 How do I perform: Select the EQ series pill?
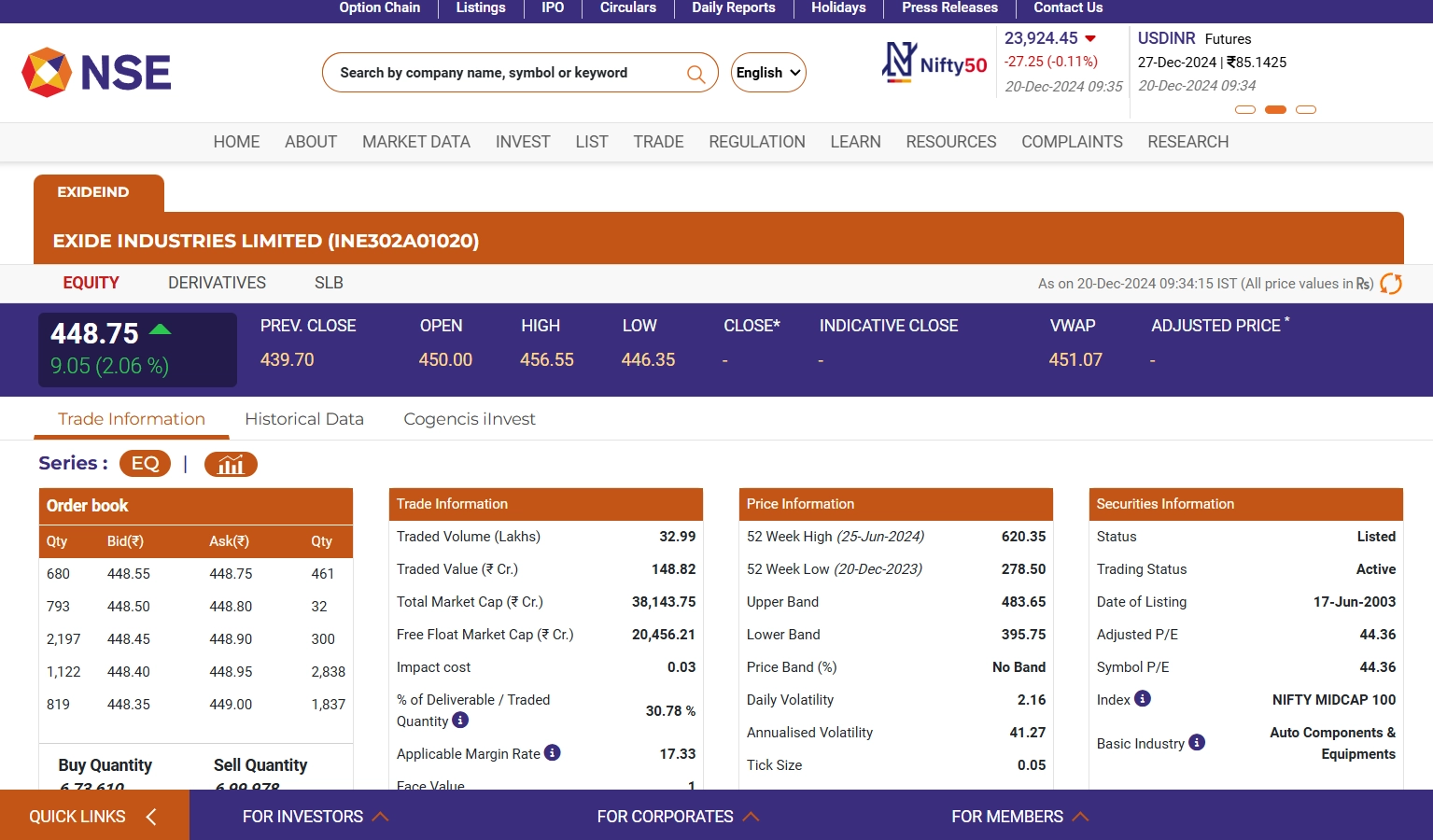pyautogui.click(x=146, y=464)
